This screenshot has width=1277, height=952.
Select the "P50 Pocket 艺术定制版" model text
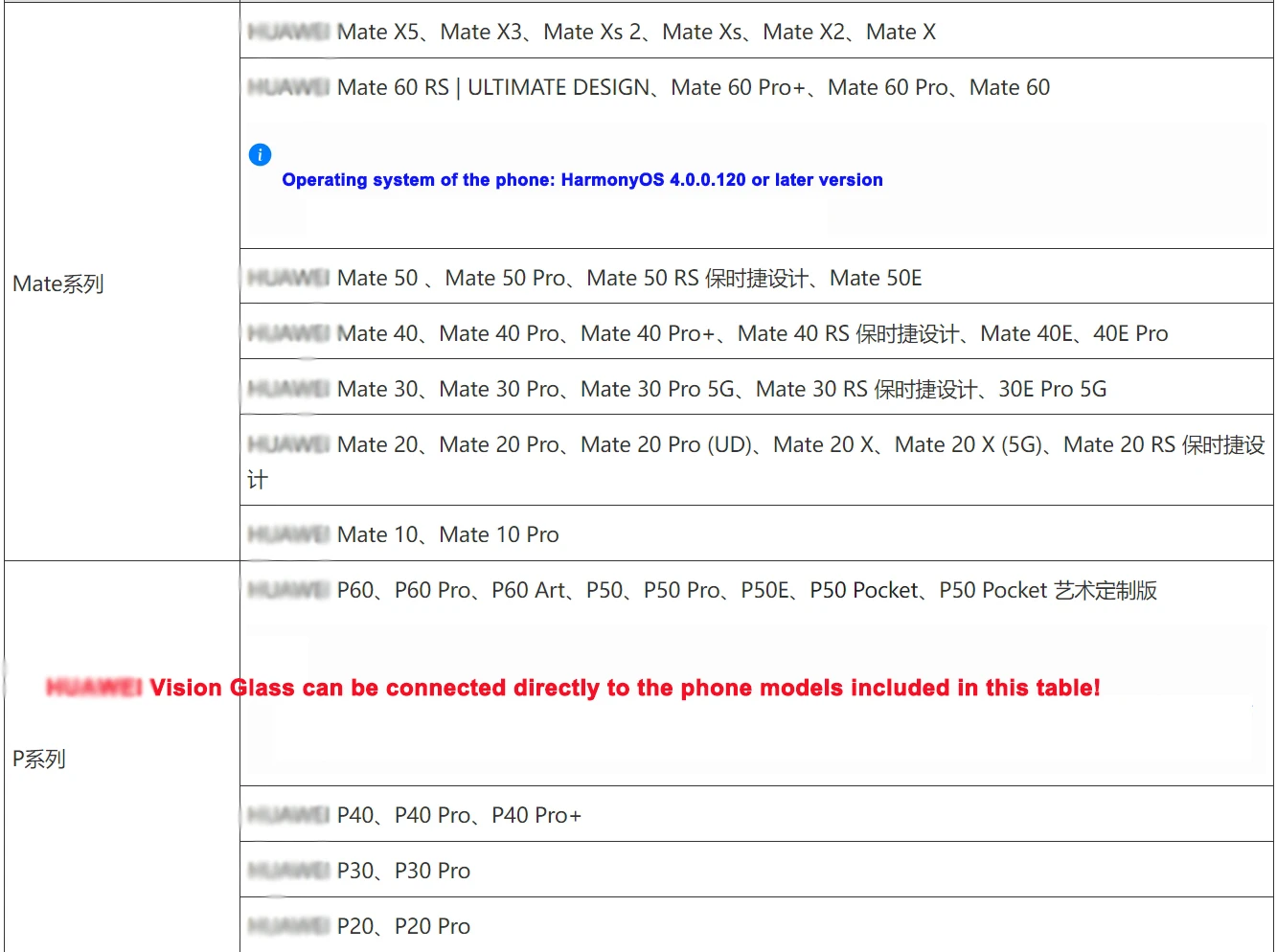[1048, 590]
